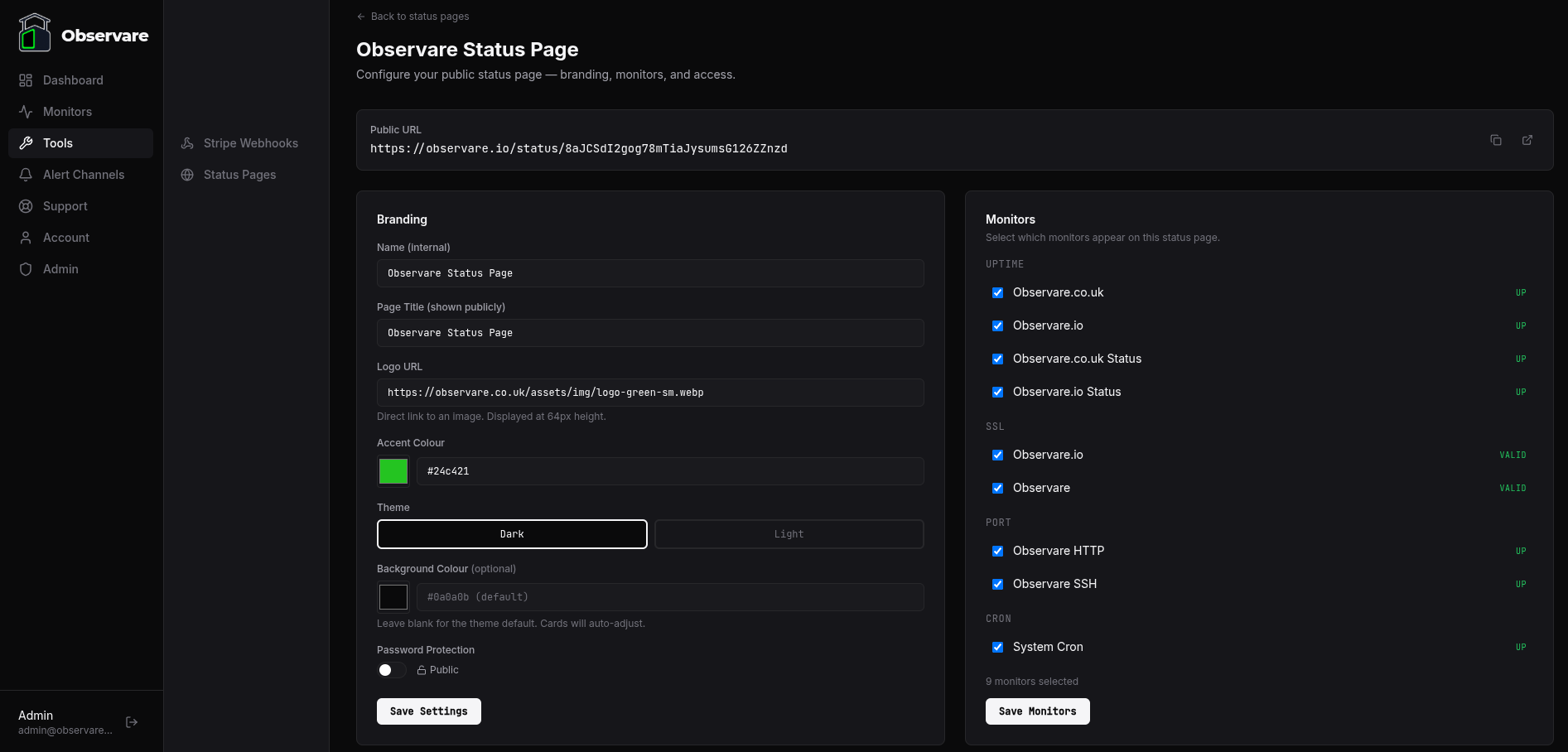Click the Observare logo
The image size is (1568, 752).
pos(35,33)
